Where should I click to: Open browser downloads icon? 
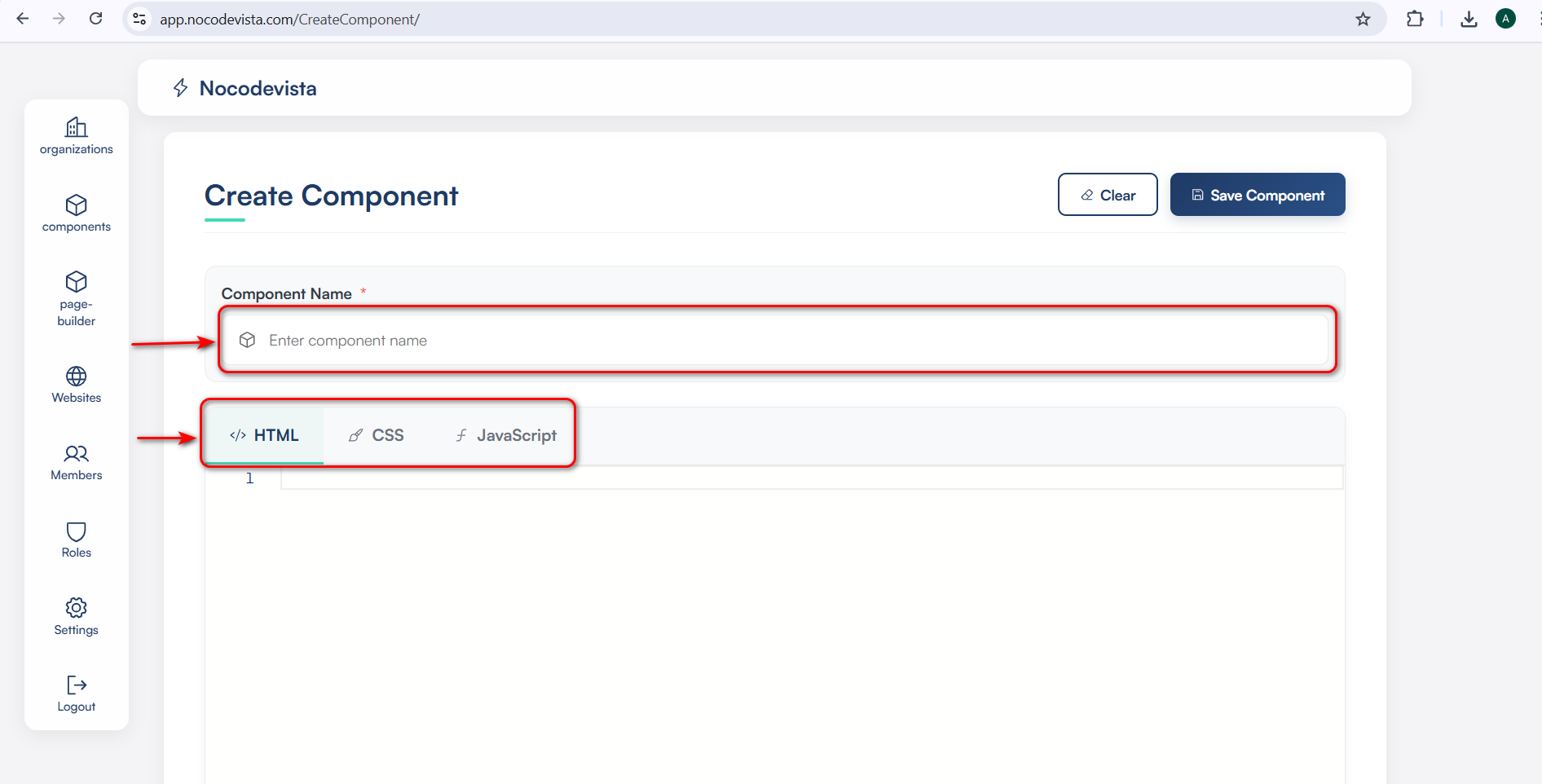[1469, 20]
